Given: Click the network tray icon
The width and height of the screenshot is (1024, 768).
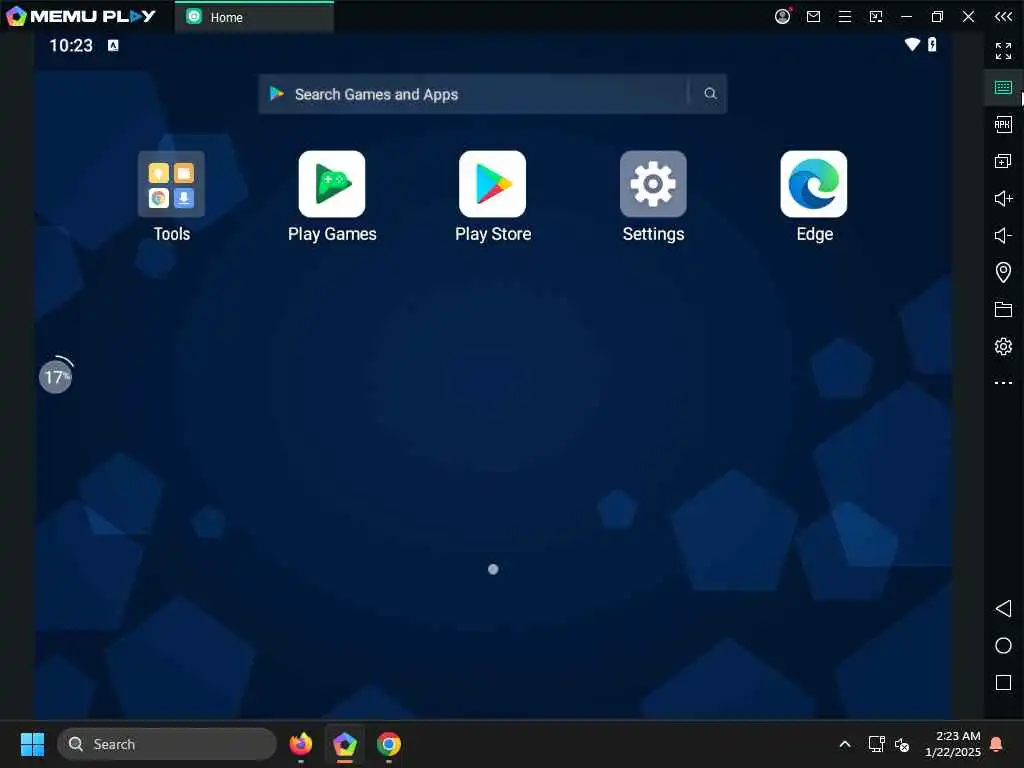Looking at the screenshot, I should click(x=876, y=744).
